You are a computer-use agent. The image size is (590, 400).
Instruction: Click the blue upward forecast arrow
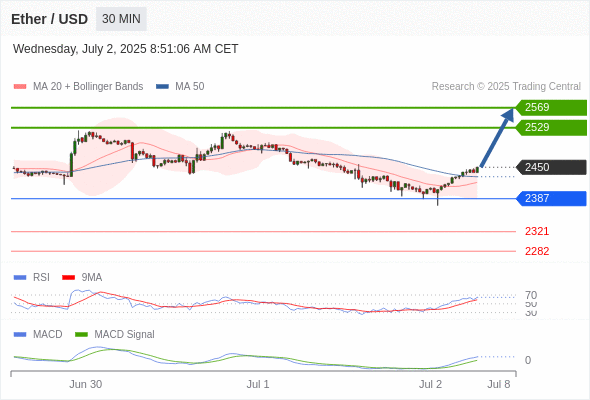497,138
